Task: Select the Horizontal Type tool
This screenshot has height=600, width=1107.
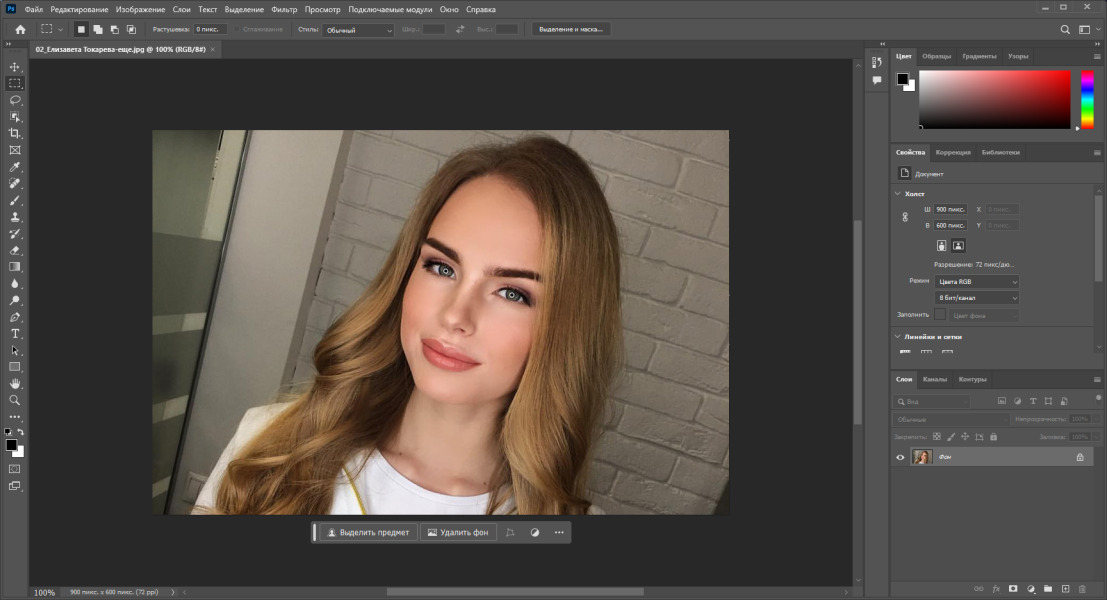Action: (x=15, y=334)
